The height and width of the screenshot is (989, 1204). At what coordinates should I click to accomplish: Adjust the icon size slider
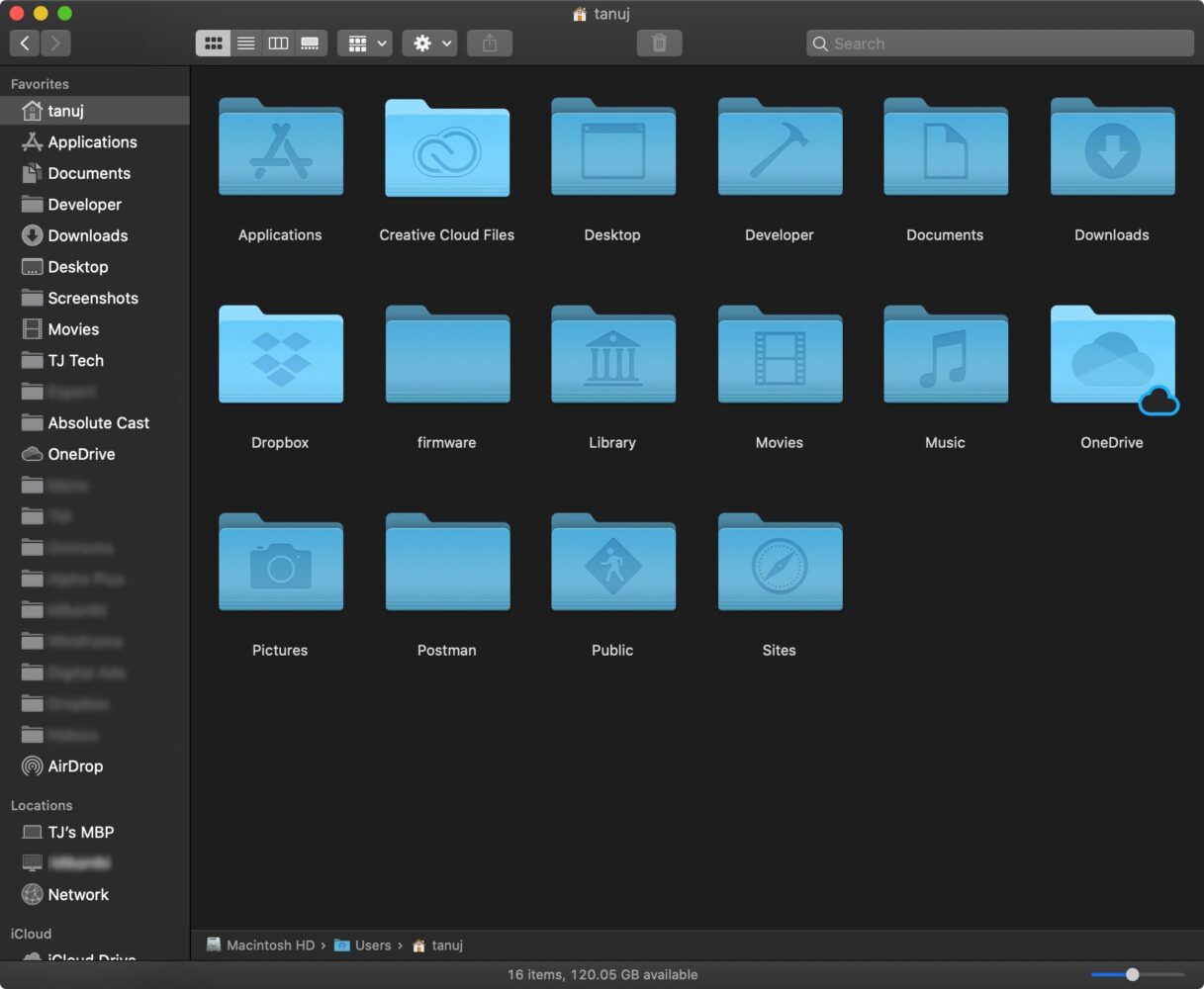pos(1133,975)
